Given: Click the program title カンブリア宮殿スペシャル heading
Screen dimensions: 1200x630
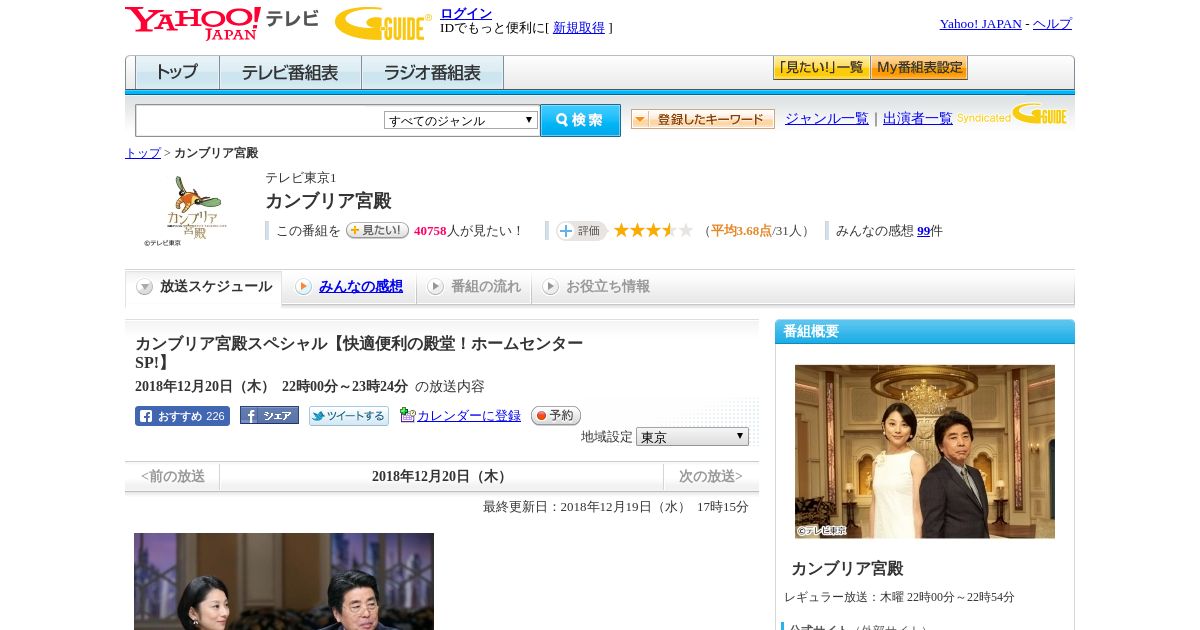Looking at the screenshot, I should pos(359,353).
